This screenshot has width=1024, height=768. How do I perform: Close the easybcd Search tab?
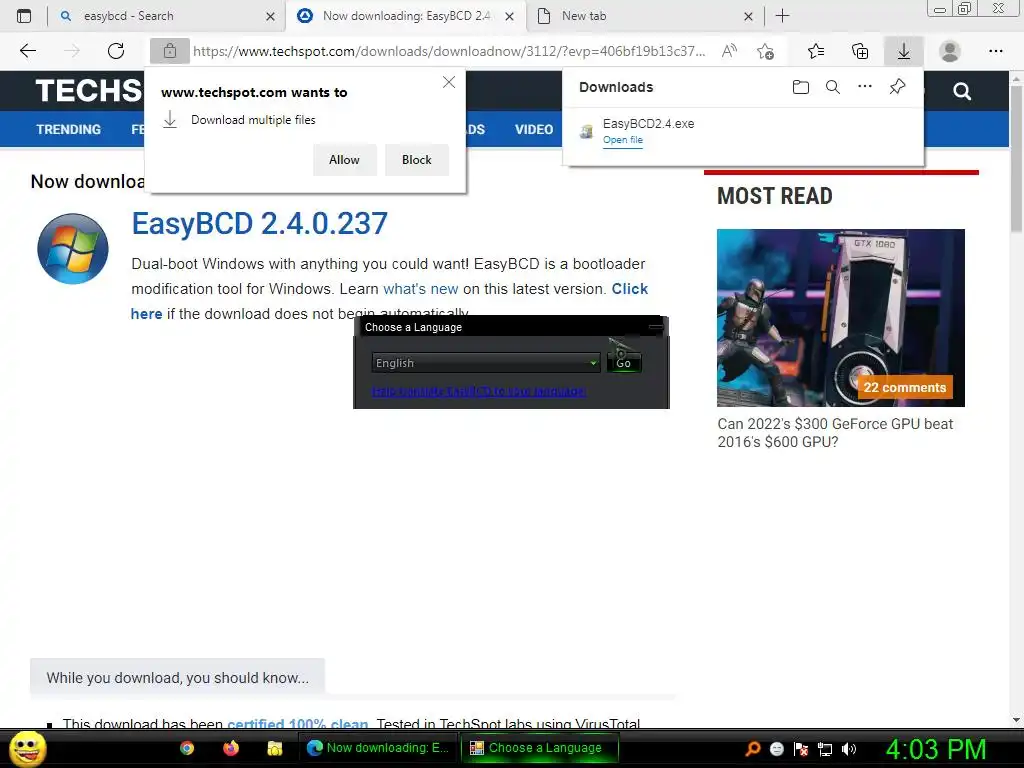click(x=270, y=17)
